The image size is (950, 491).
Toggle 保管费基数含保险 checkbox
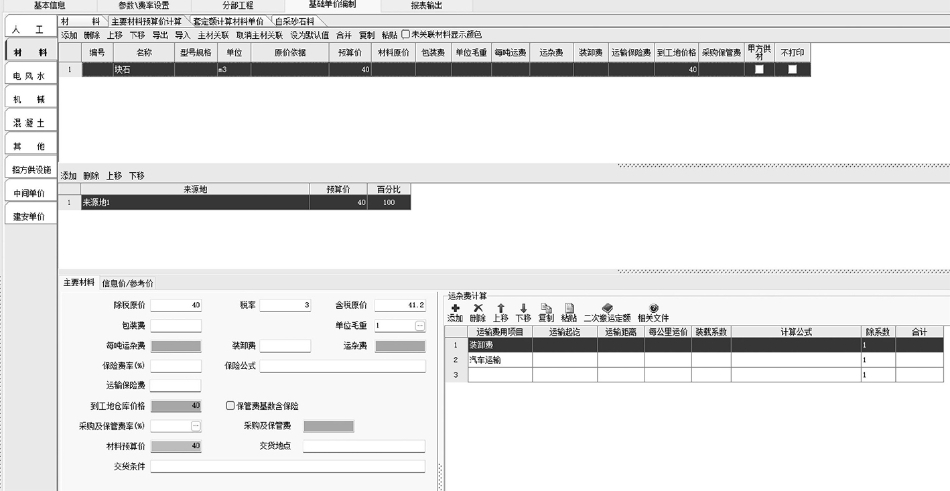[231, 406]
